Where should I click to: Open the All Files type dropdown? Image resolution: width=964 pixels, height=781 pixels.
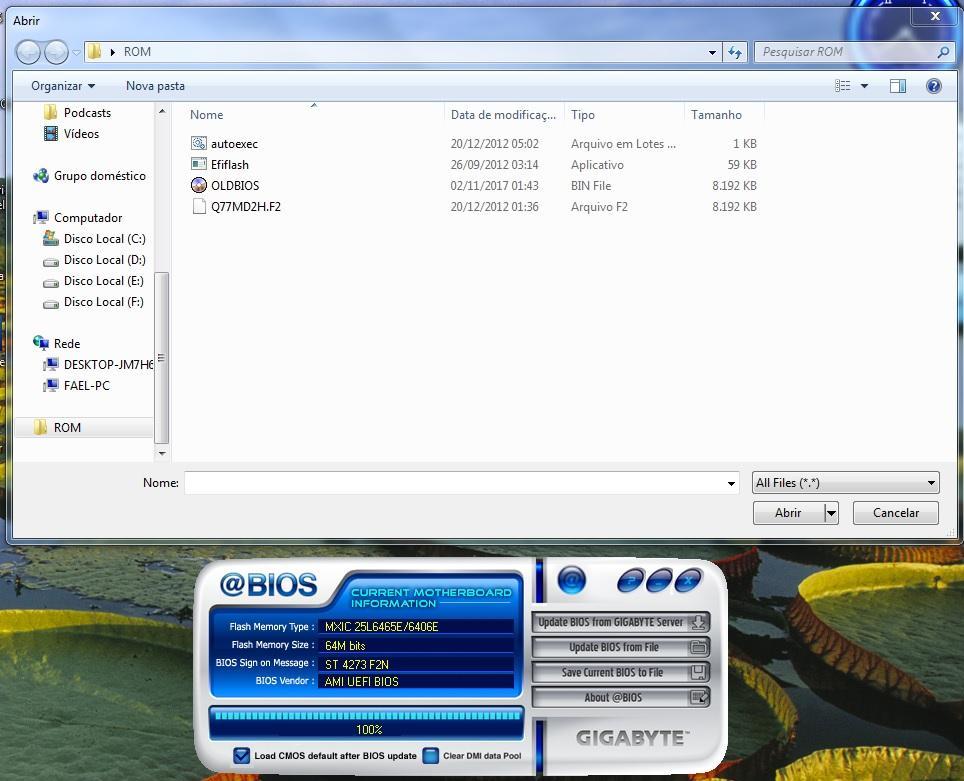coord(845,483)
